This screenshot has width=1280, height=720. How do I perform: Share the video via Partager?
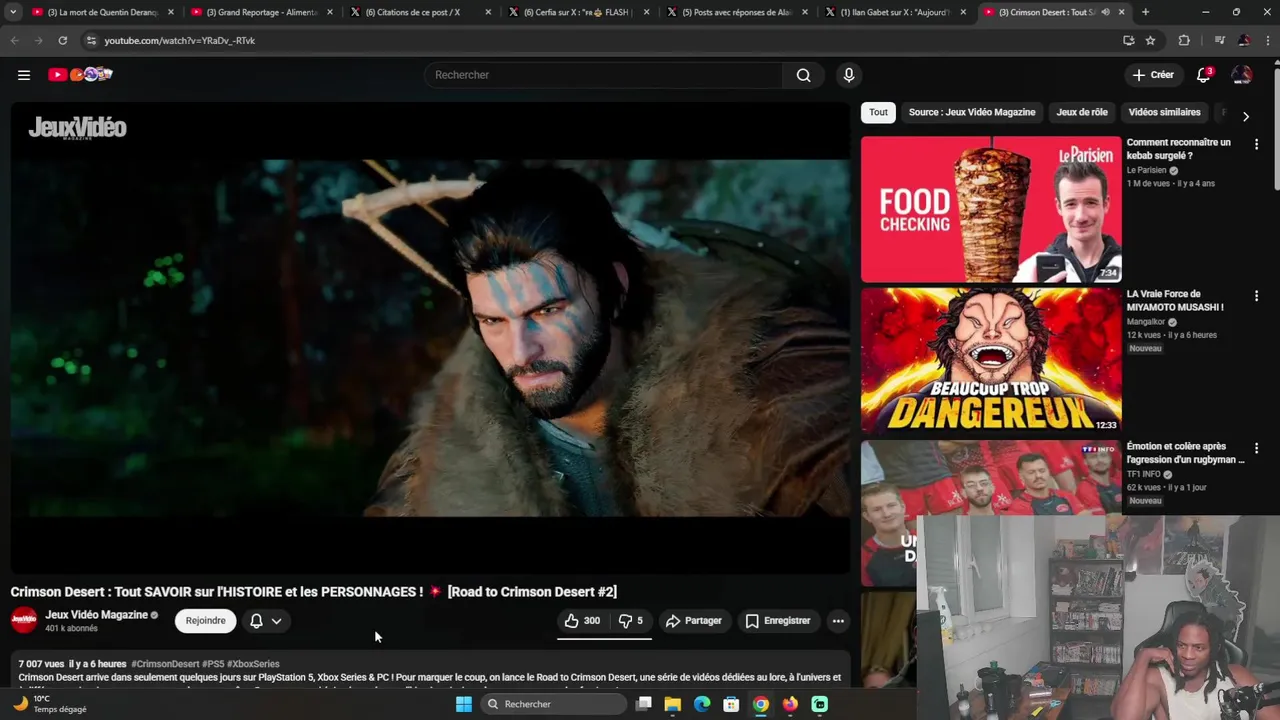[694, 621]
